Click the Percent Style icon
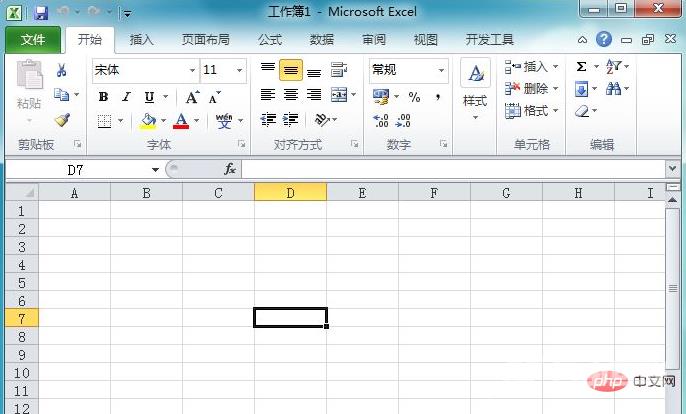The height and width of the screenshot is (414, 686). click(x=413, y=97)
